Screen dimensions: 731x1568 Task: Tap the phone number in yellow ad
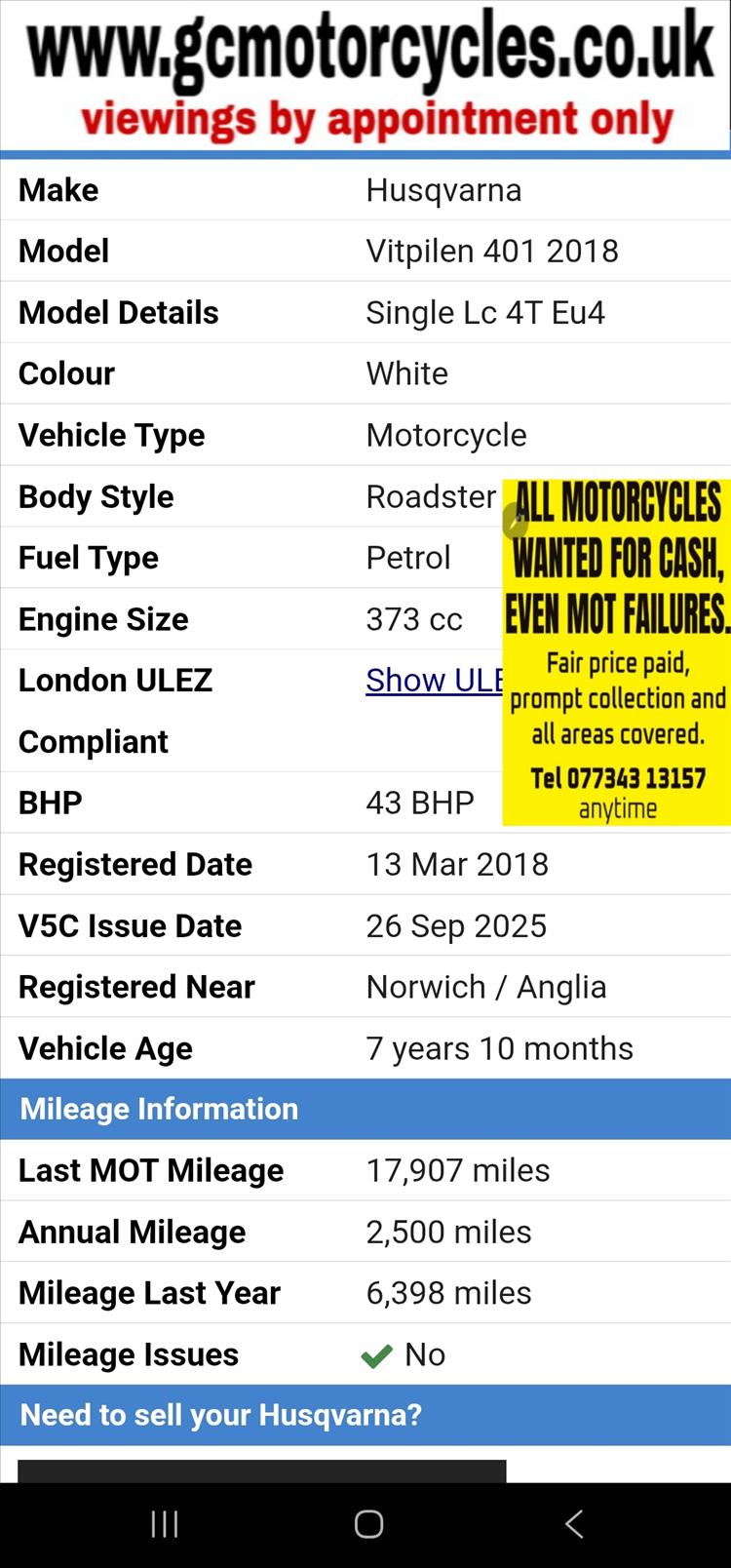pos(618,778)
